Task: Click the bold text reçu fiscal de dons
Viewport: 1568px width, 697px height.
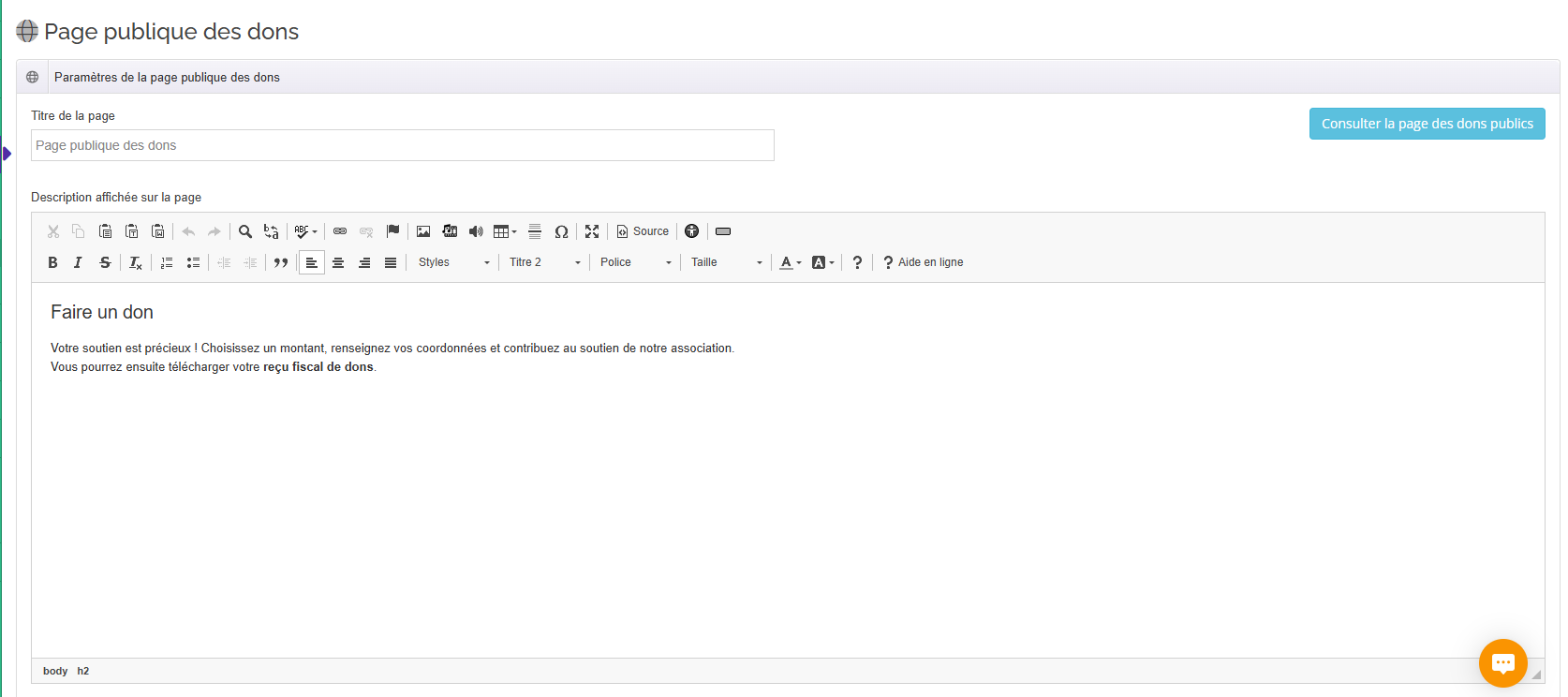Action: point(318,367)
